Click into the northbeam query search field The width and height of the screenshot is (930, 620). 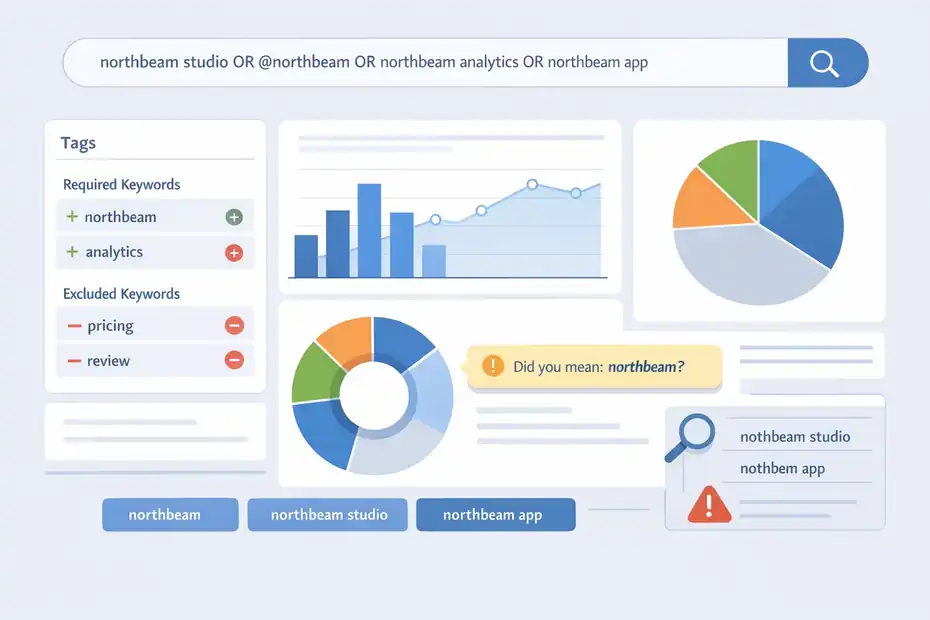pyautogui.click(x=426, y=63)
